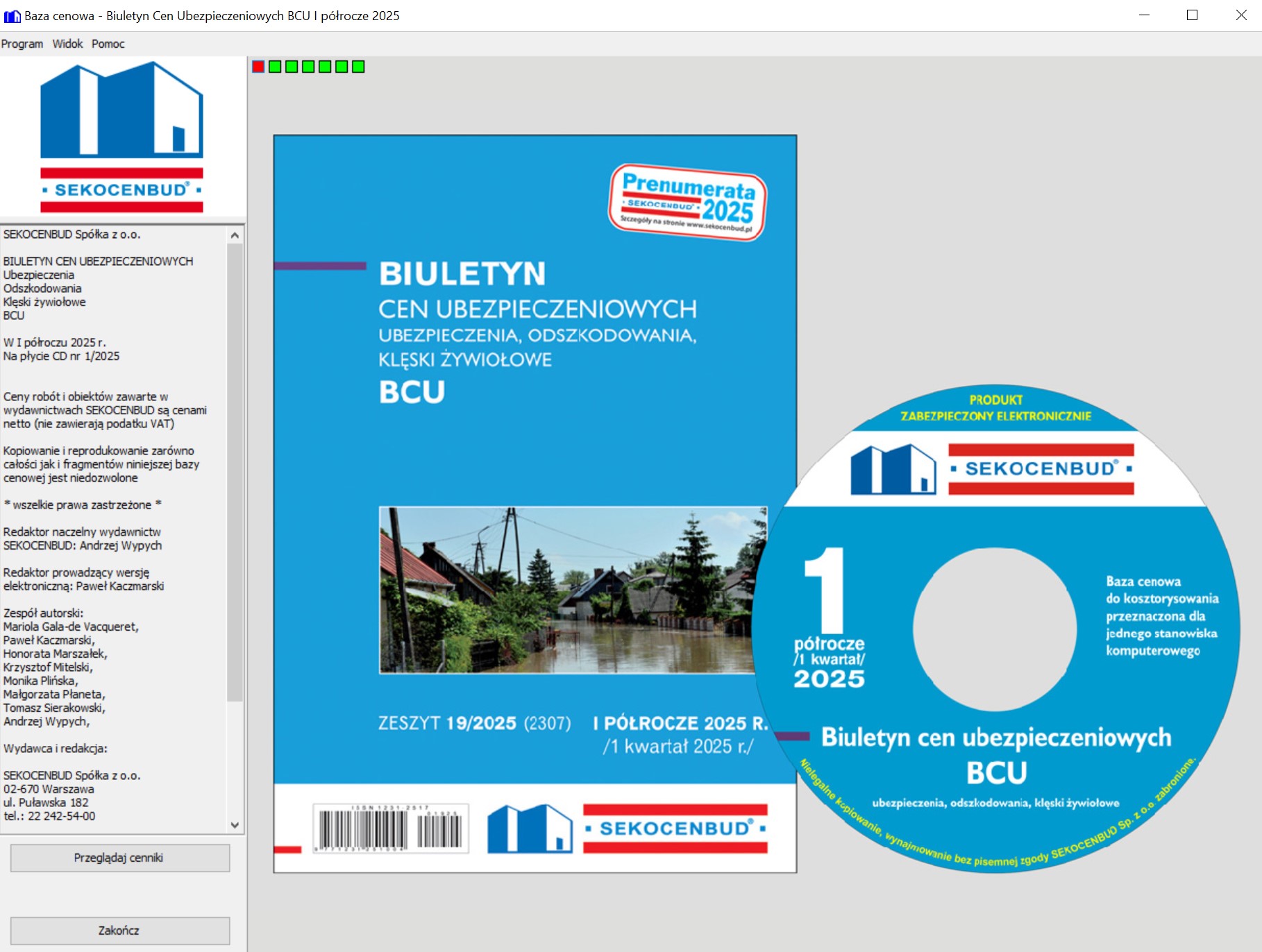Click 'Baza cenowa do kosztorysowania' text on the CD
This screenshot has width=1262, height=952.
click(1163, 590)
